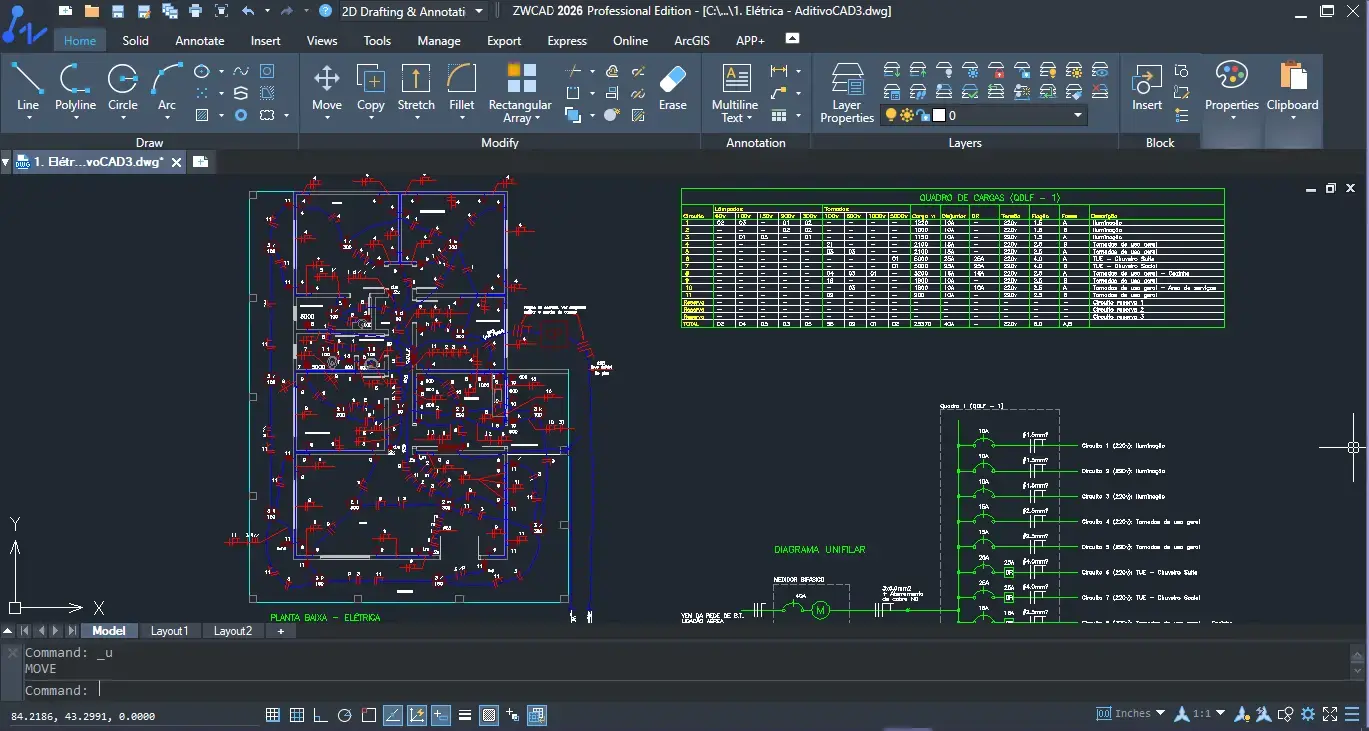Toggle Snap mode in status bar

coord(273,715)
